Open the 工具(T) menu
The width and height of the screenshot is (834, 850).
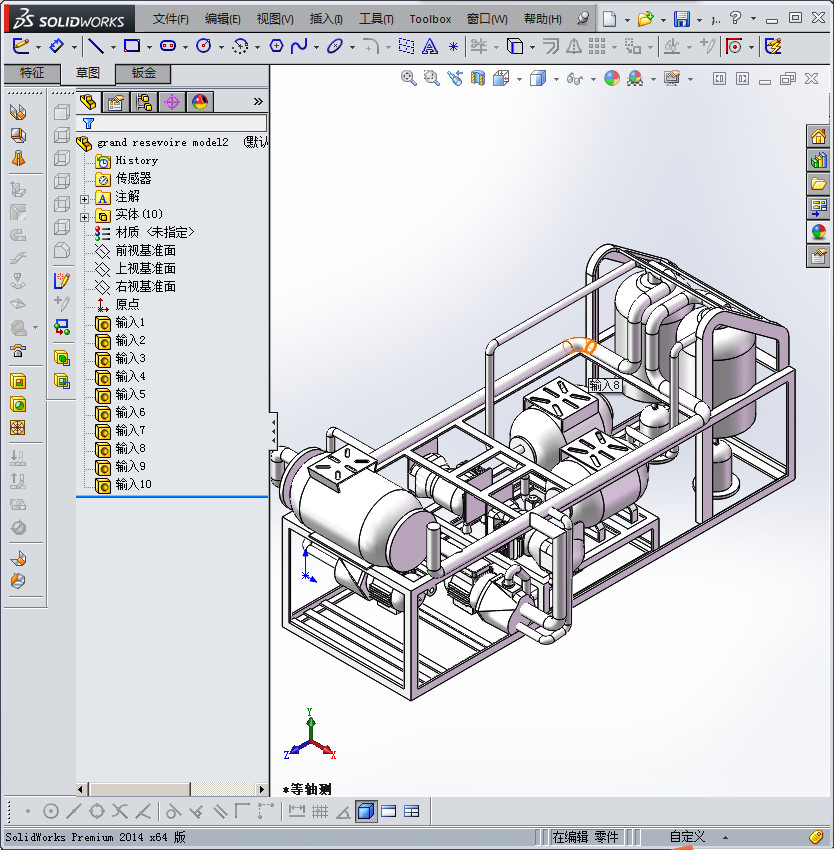coord(376,19)
